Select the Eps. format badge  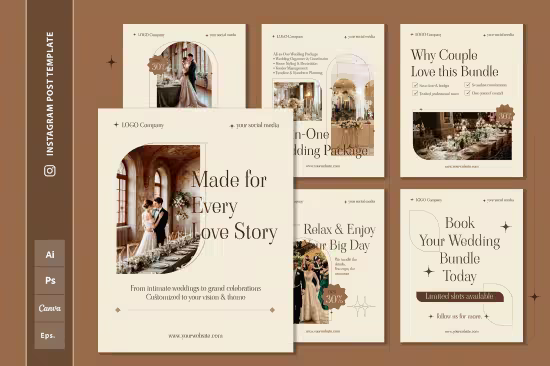point(50,336)
